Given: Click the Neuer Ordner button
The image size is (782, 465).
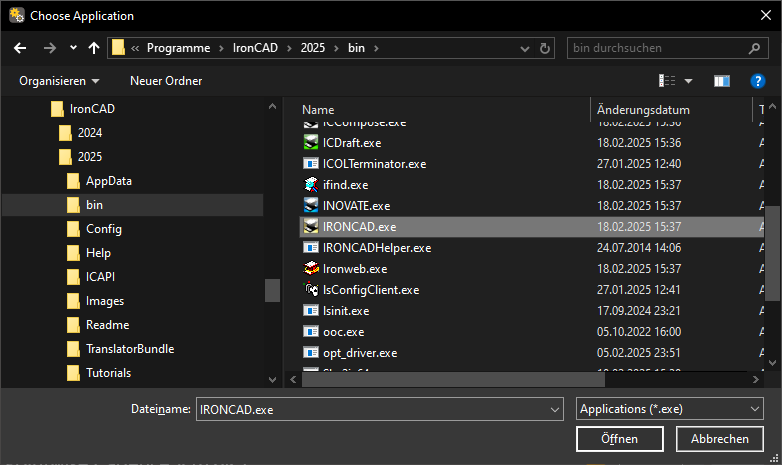Looking at the screenshot, I should pos(166,81).
